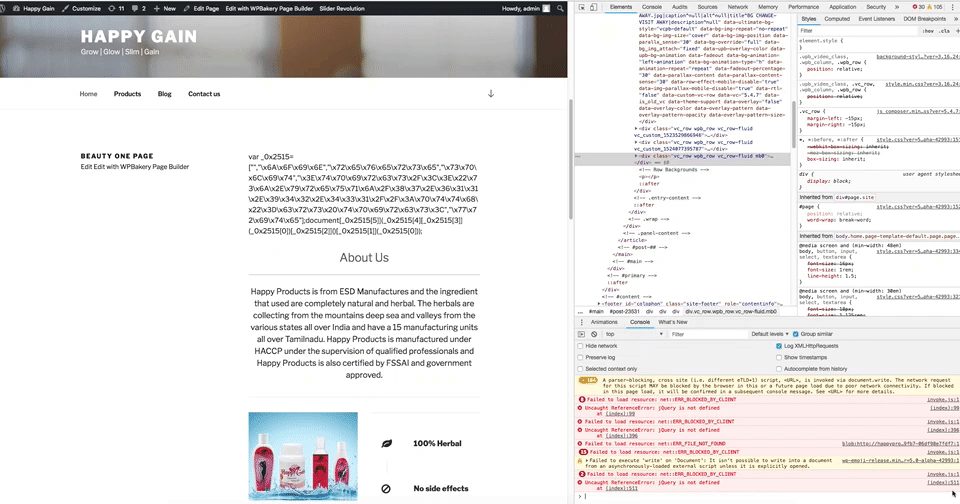The image size is (960, 504).
Task: Open the Products navigation item
Action: tap(127, 94)
